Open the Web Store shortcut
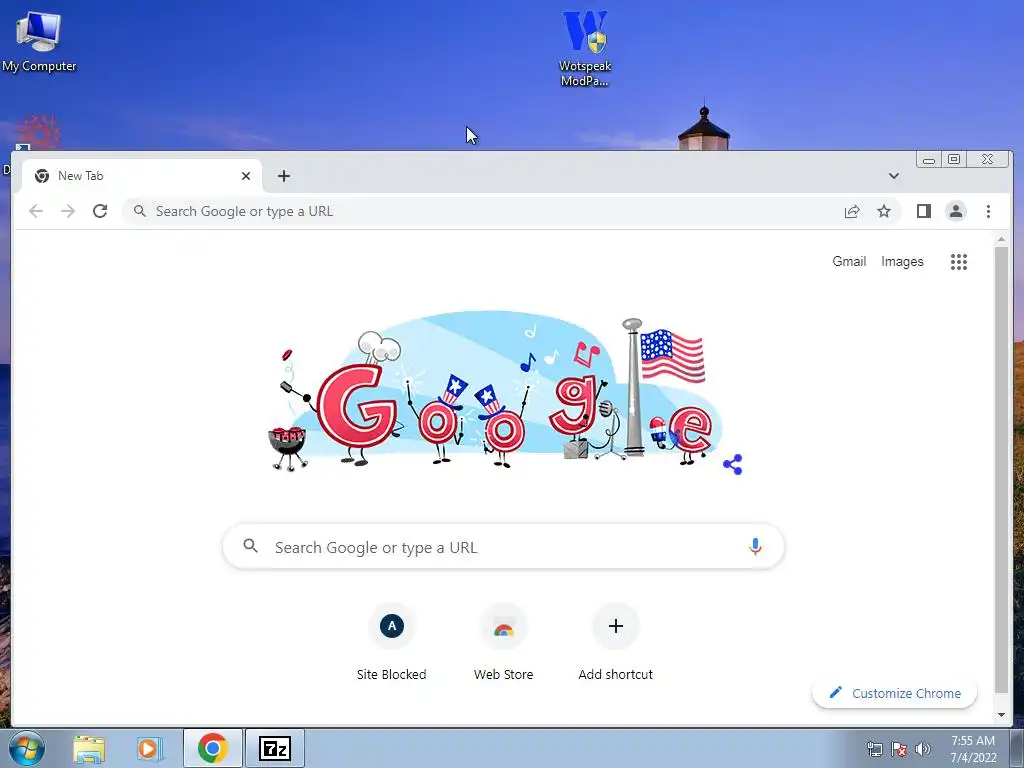The width and height of the screenshot is (1024, 768). [x=504, y=643]
